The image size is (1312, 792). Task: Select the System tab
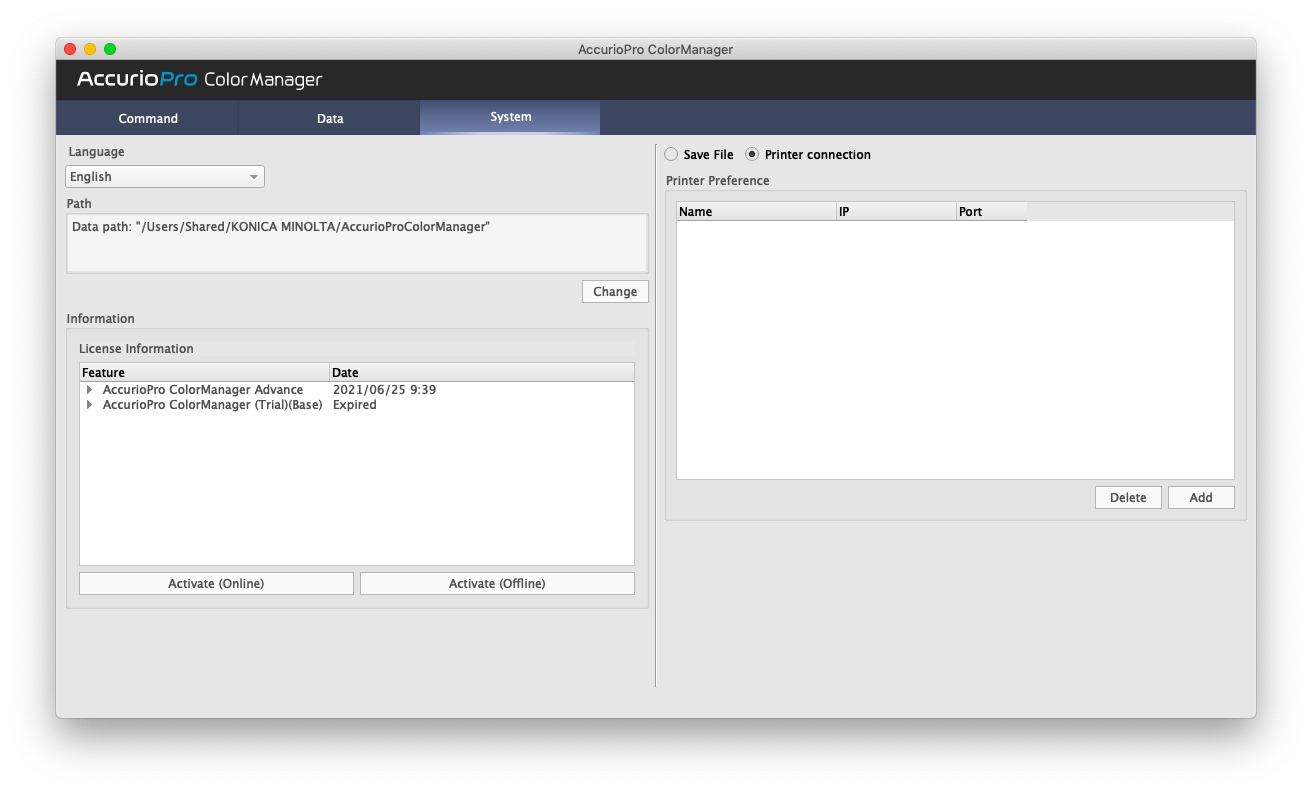point(510,117)
